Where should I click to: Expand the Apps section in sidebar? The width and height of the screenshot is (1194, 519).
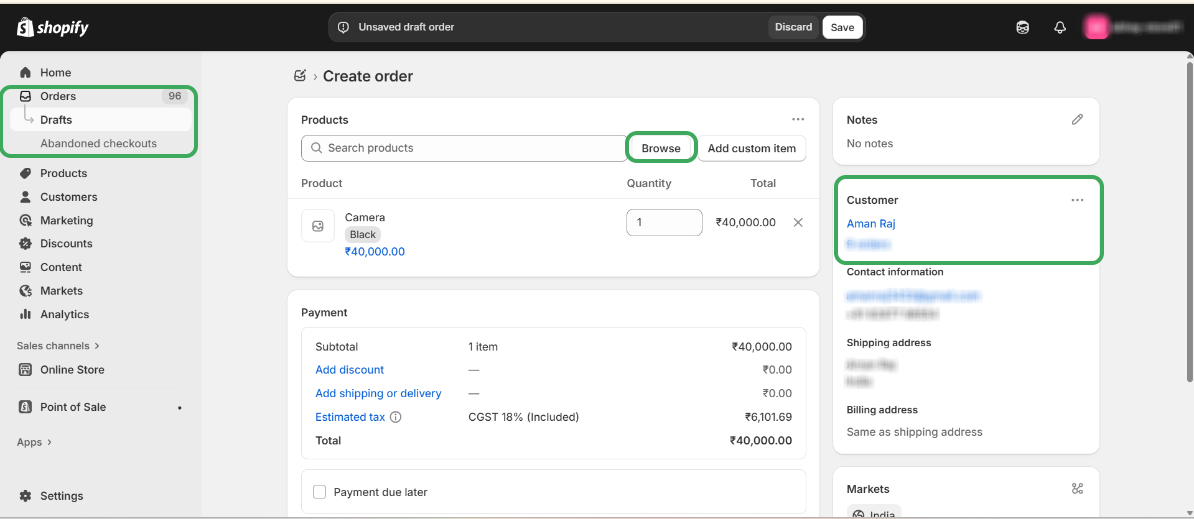point(34,442)
